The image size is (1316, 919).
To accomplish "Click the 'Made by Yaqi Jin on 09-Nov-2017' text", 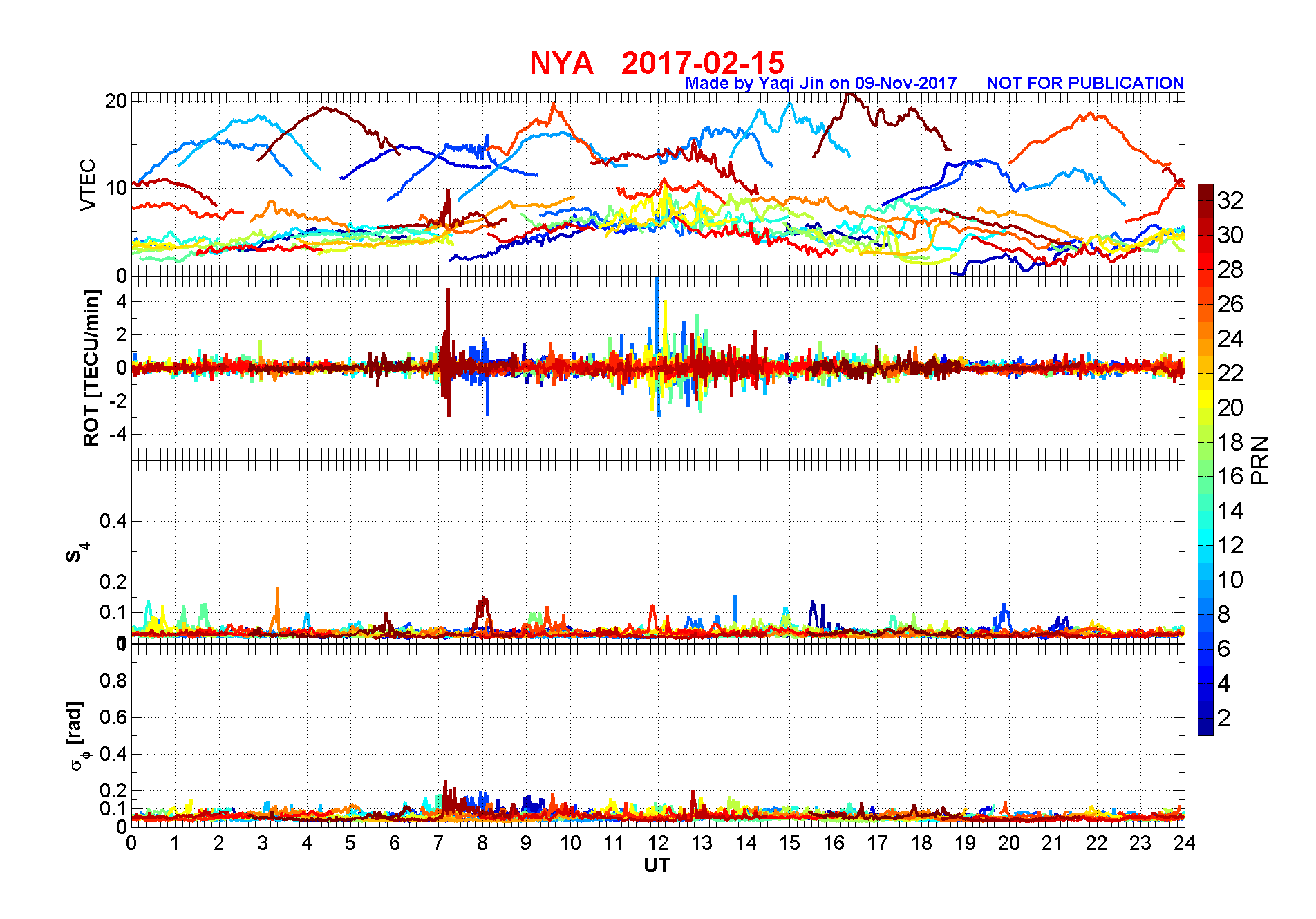I will [x=821, y=84].
